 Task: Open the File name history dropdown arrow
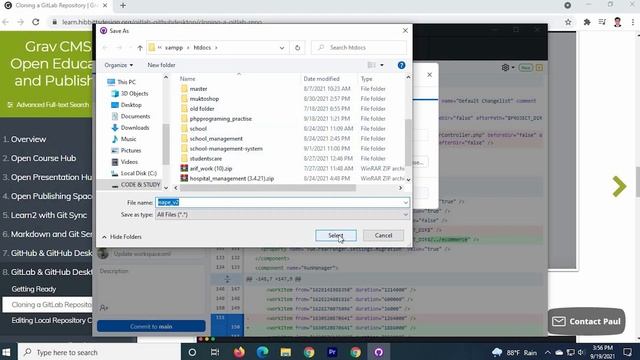click(x=405, y=202)
